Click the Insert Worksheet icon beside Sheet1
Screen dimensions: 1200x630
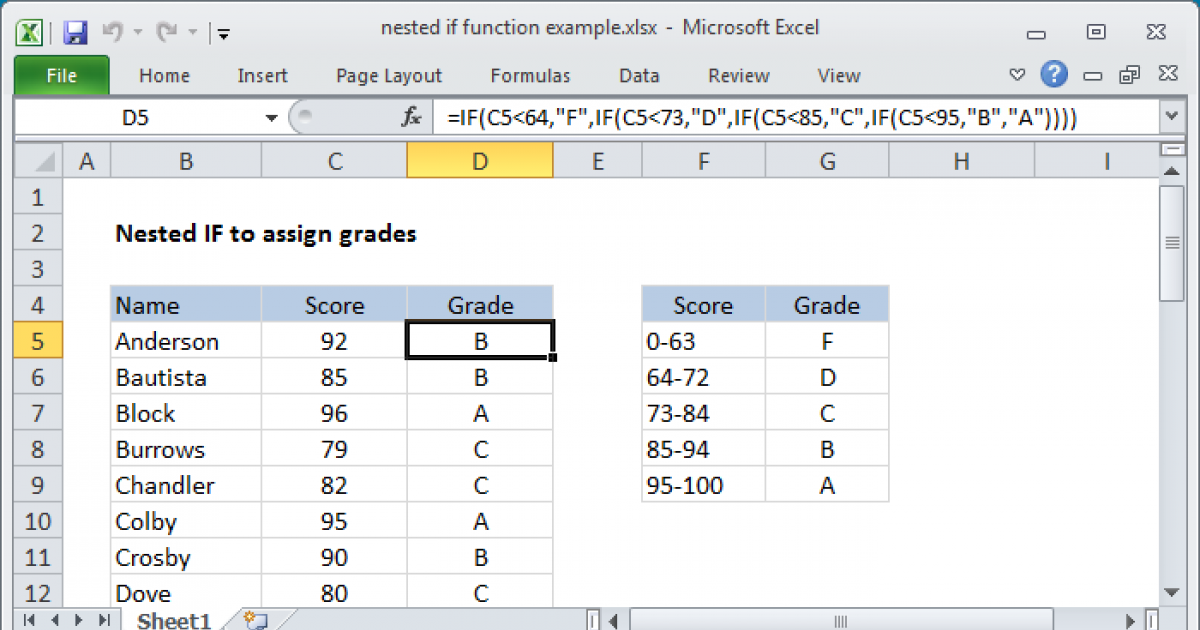[x=254, y=620]
